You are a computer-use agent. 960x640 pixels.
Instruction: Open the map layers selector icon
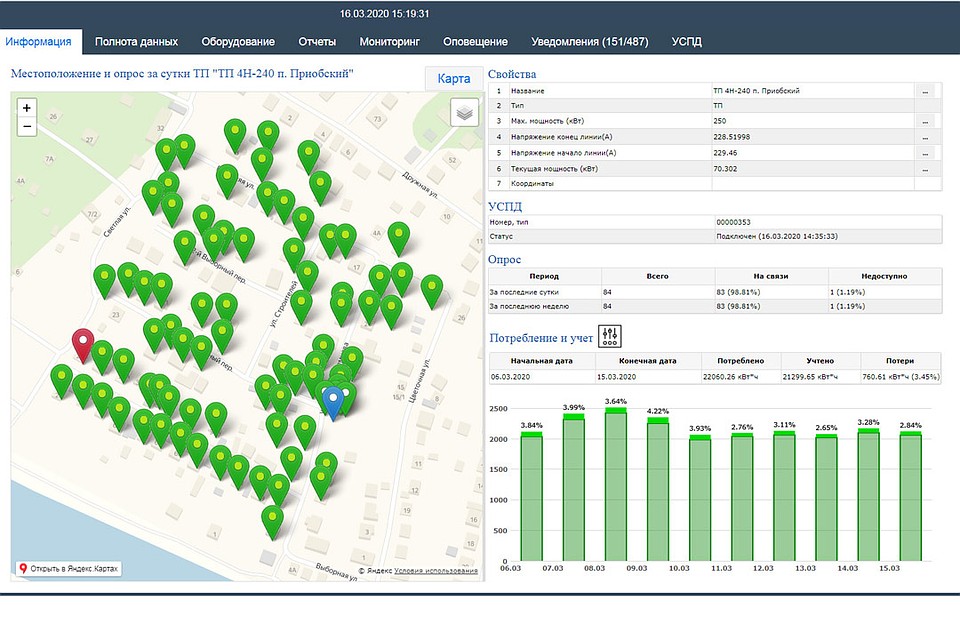[465, 113]
